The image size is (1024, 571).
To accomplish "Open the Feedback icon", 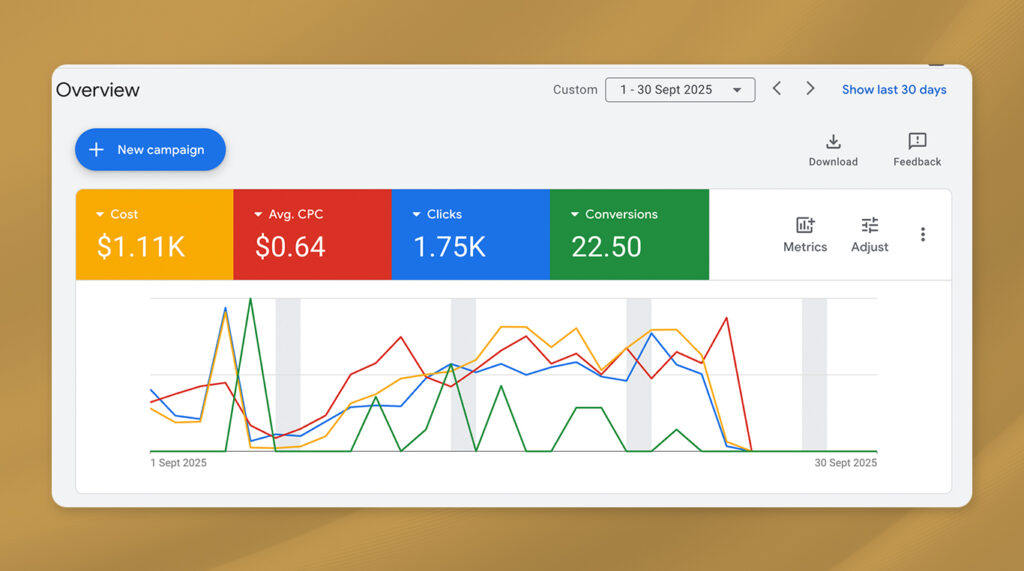I will click(x=917, y=142).
